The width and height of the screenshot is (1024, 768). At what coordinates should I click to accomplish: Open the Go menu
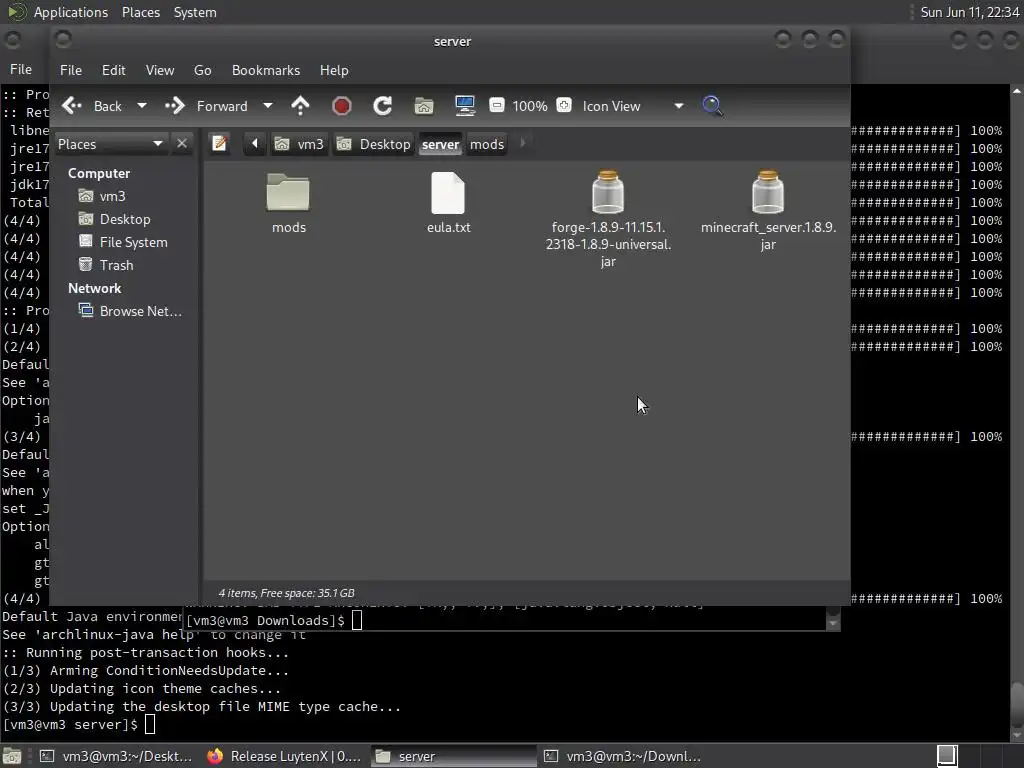pyautogui.click(x=202, y=70)
